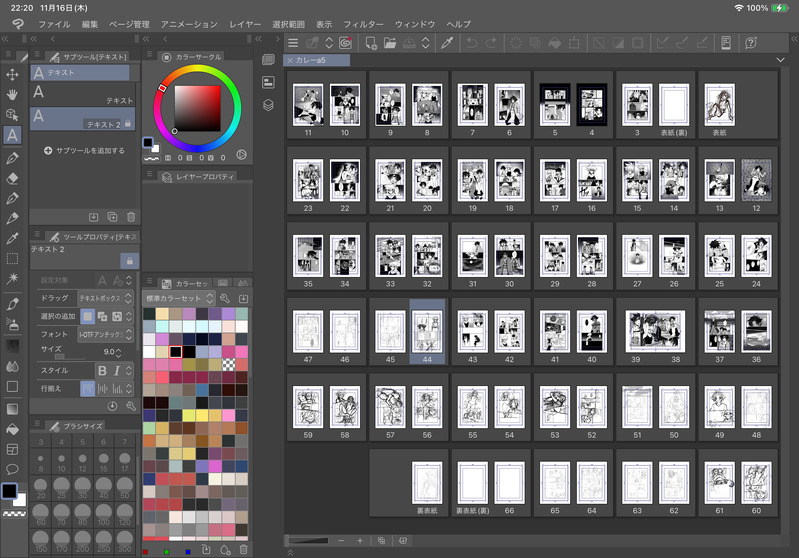Select the Gradient tool
799x558 pixels.
pos(12,409)
